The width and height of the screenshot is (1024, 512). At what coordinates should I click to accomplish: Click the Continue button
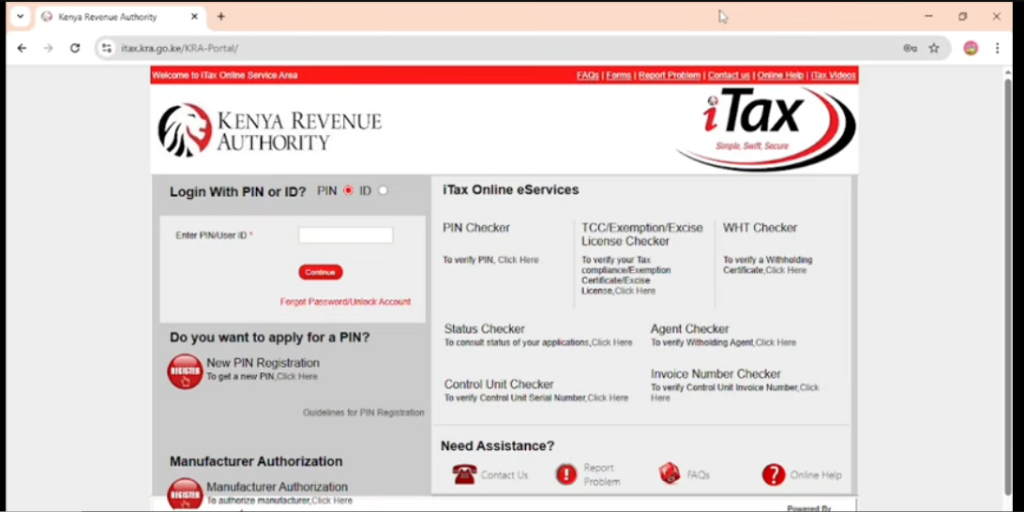tap(320, 272)
